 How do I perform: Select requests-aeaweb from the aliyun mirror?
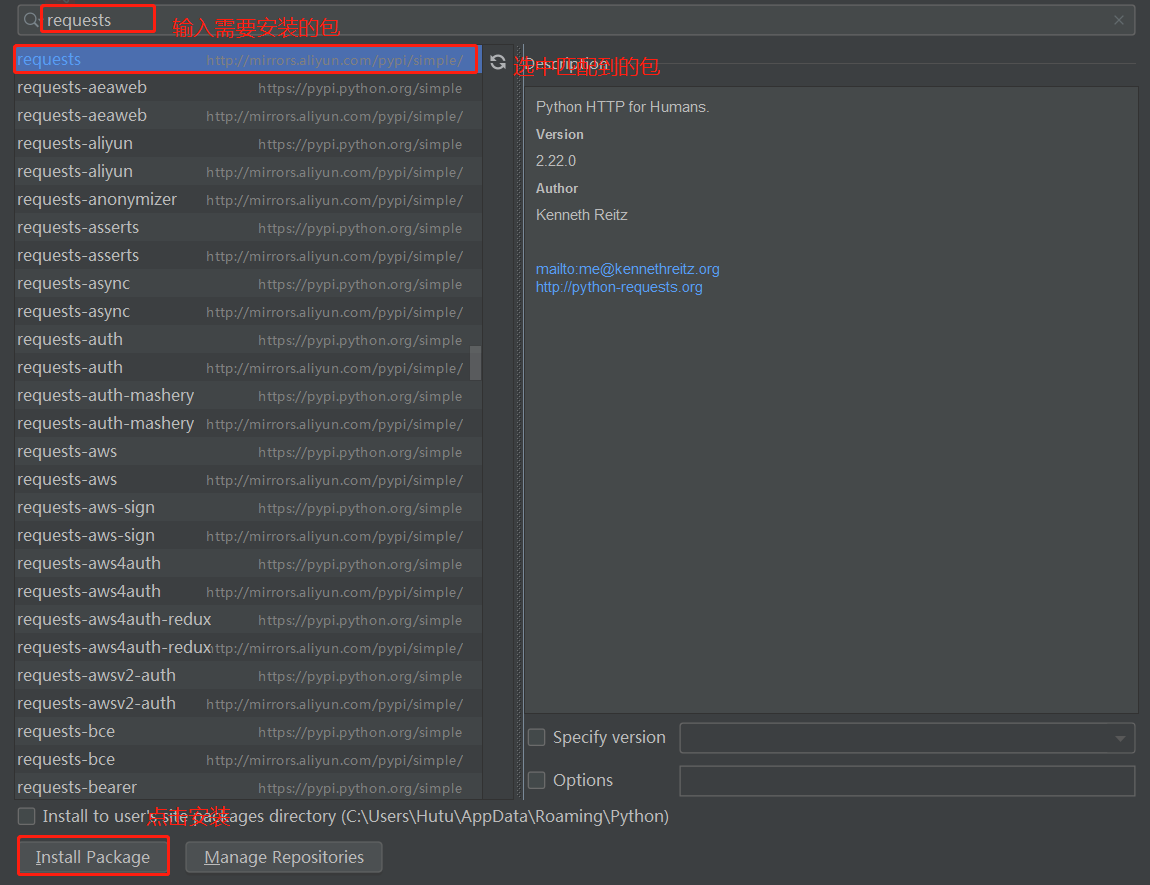point(248,116)
